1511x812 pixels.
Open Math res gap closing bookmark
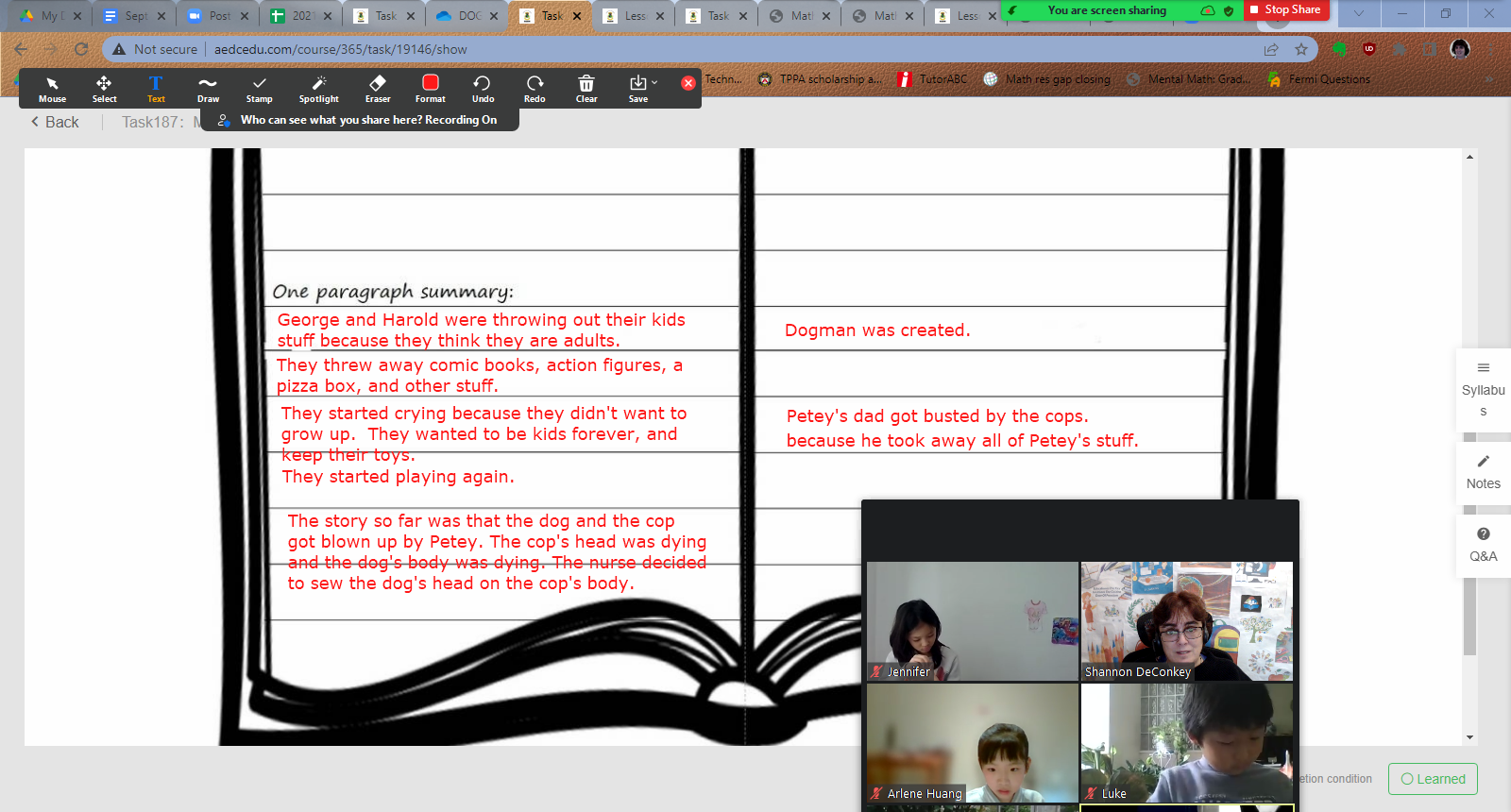coord(1047,79)
